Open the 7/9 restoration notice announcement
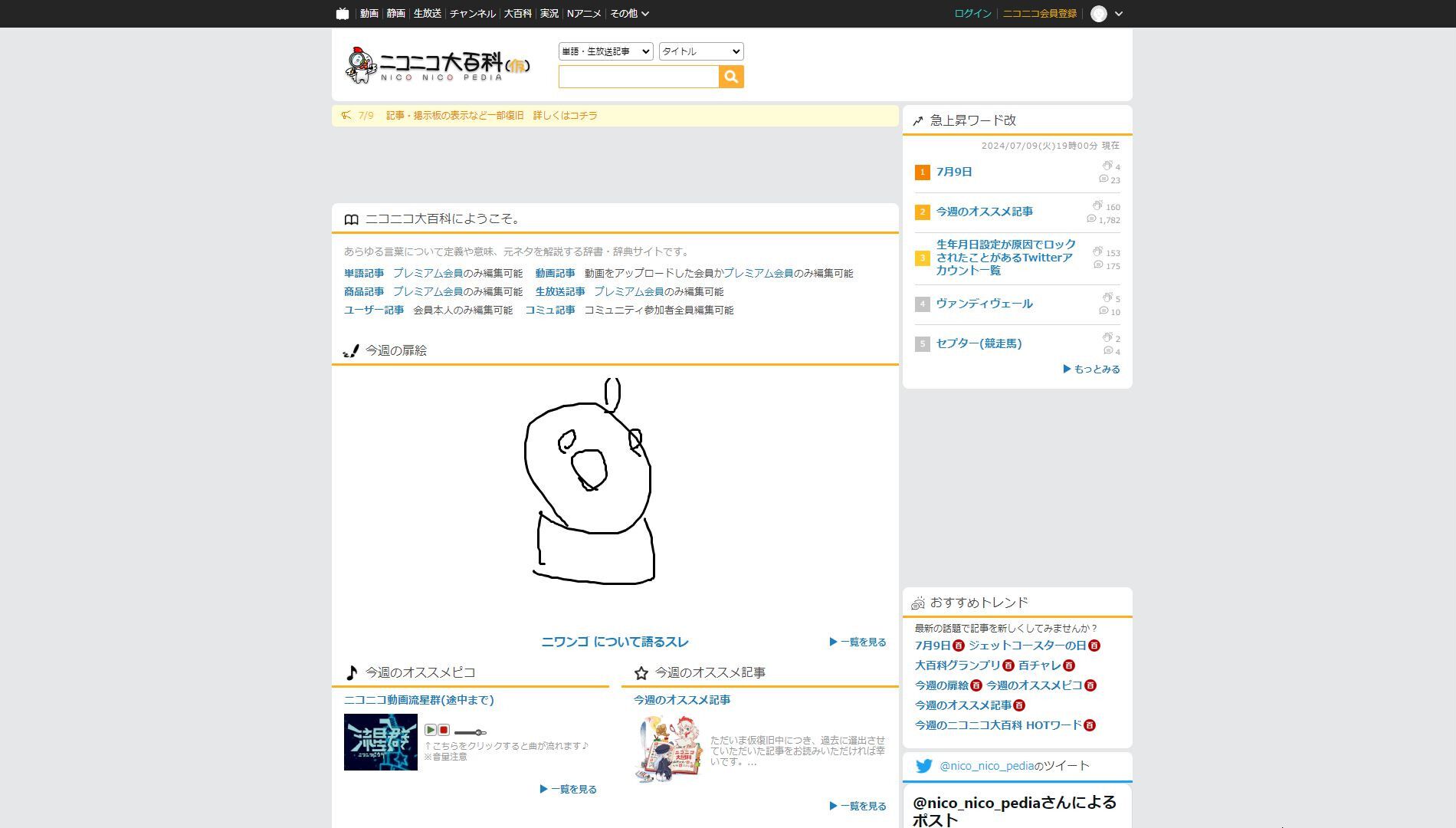1456x828 pixels. click(x=491, y=116)
